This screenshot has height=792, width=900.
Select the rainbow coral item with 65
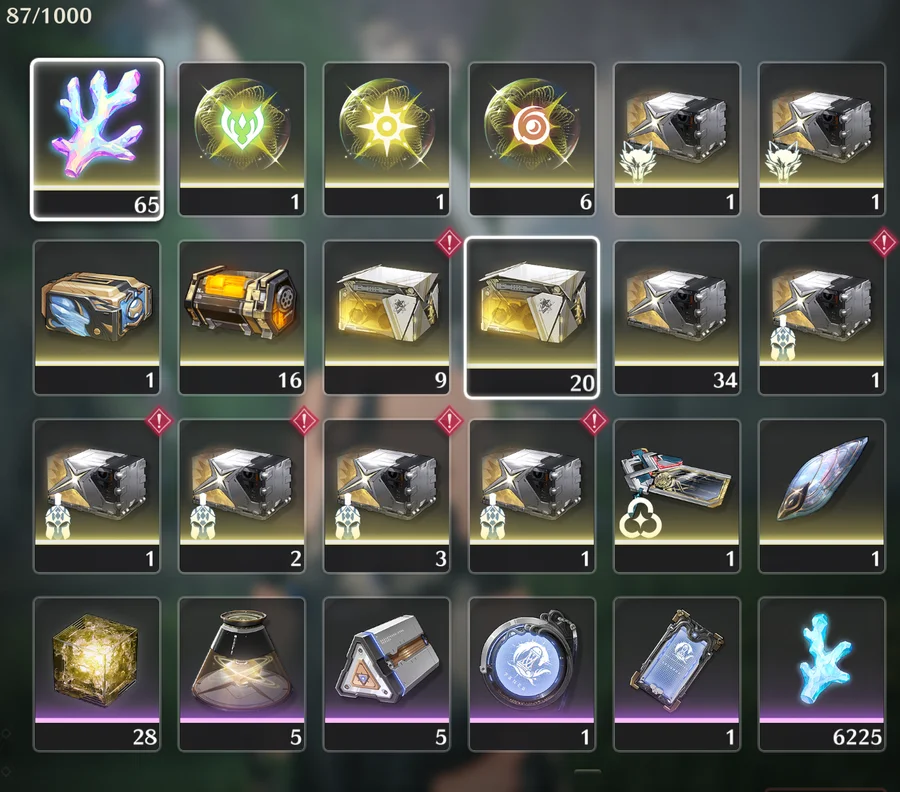(x=97, y=139)
